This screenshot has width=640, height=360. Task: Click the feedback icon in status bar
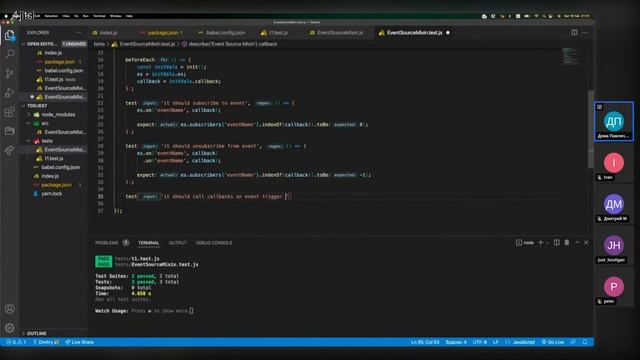click(573, 342)
